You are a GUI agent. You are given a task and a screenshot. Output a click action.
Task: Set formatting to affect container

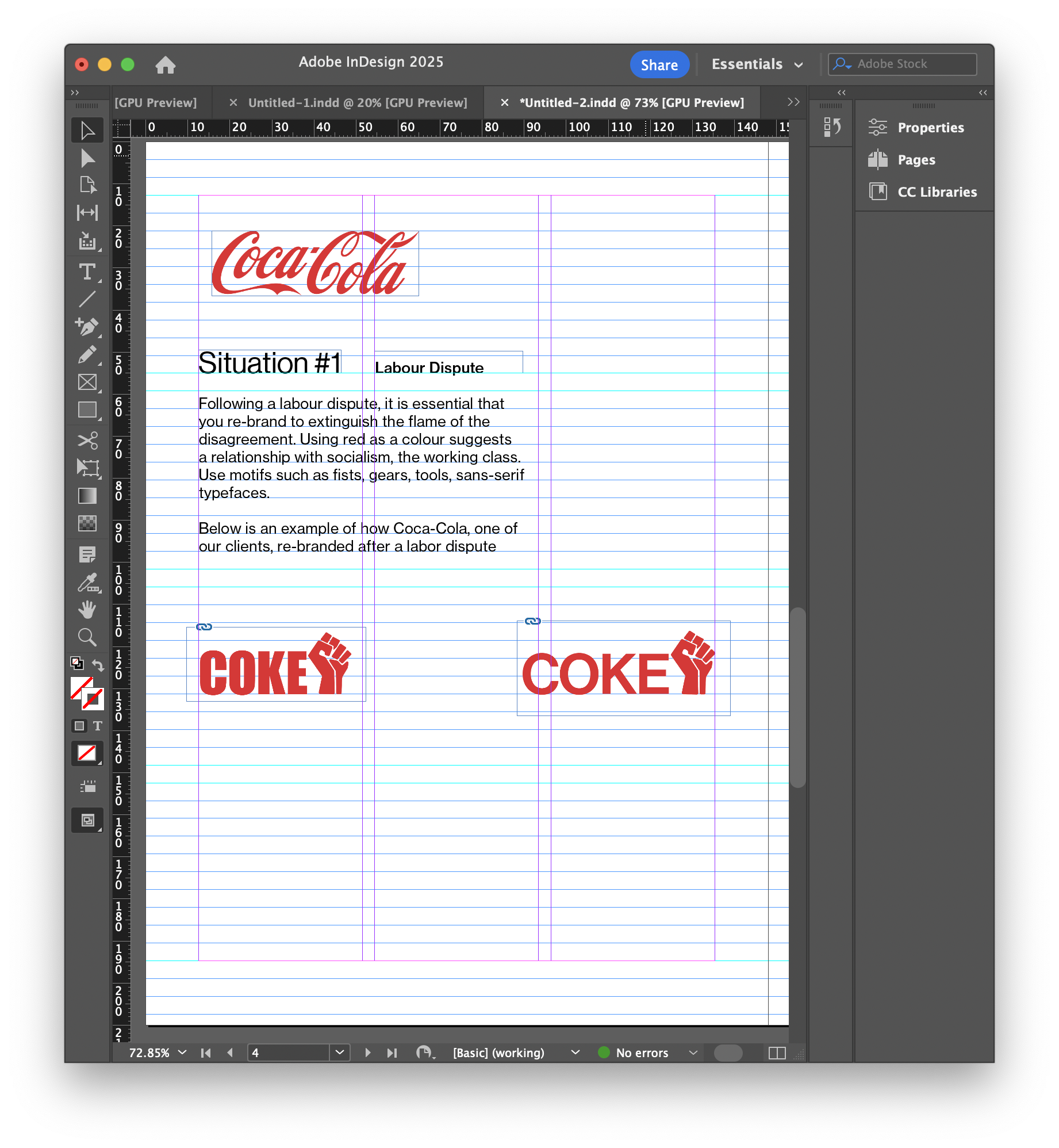tap(79, 726)
